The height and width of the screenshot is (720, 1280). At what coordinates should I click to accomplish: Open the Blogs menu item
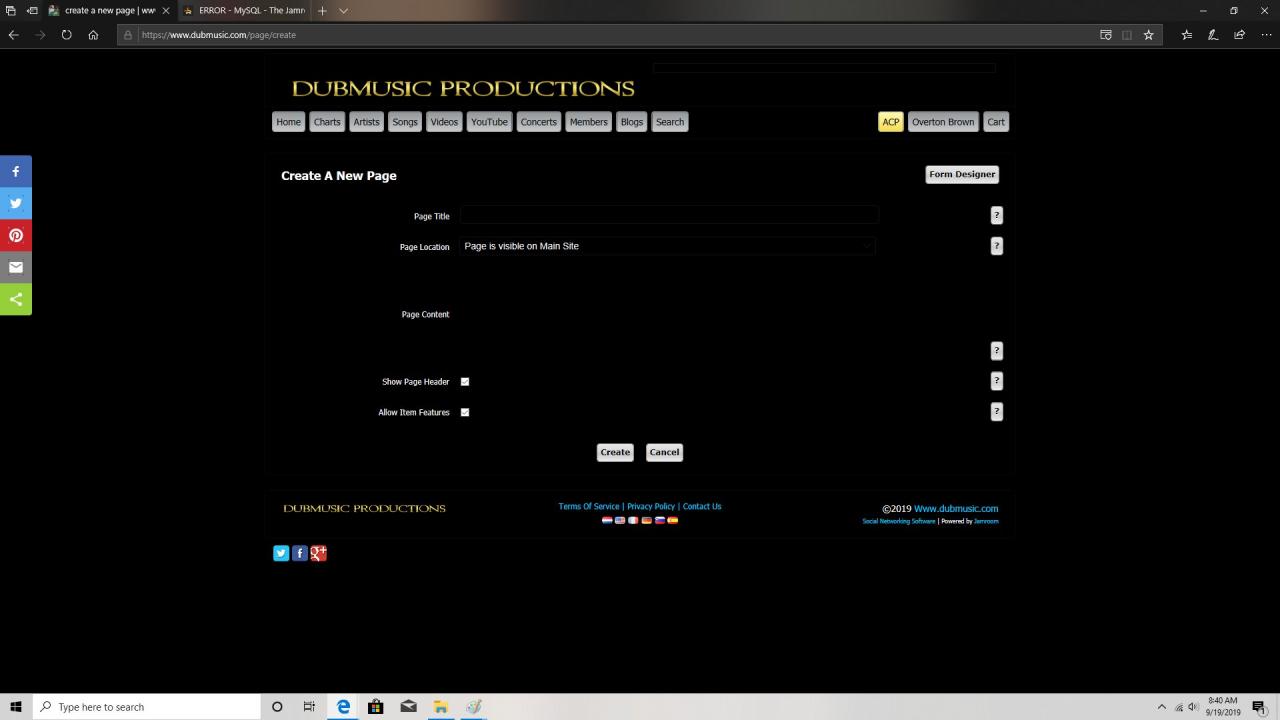(x=632, y=122)
